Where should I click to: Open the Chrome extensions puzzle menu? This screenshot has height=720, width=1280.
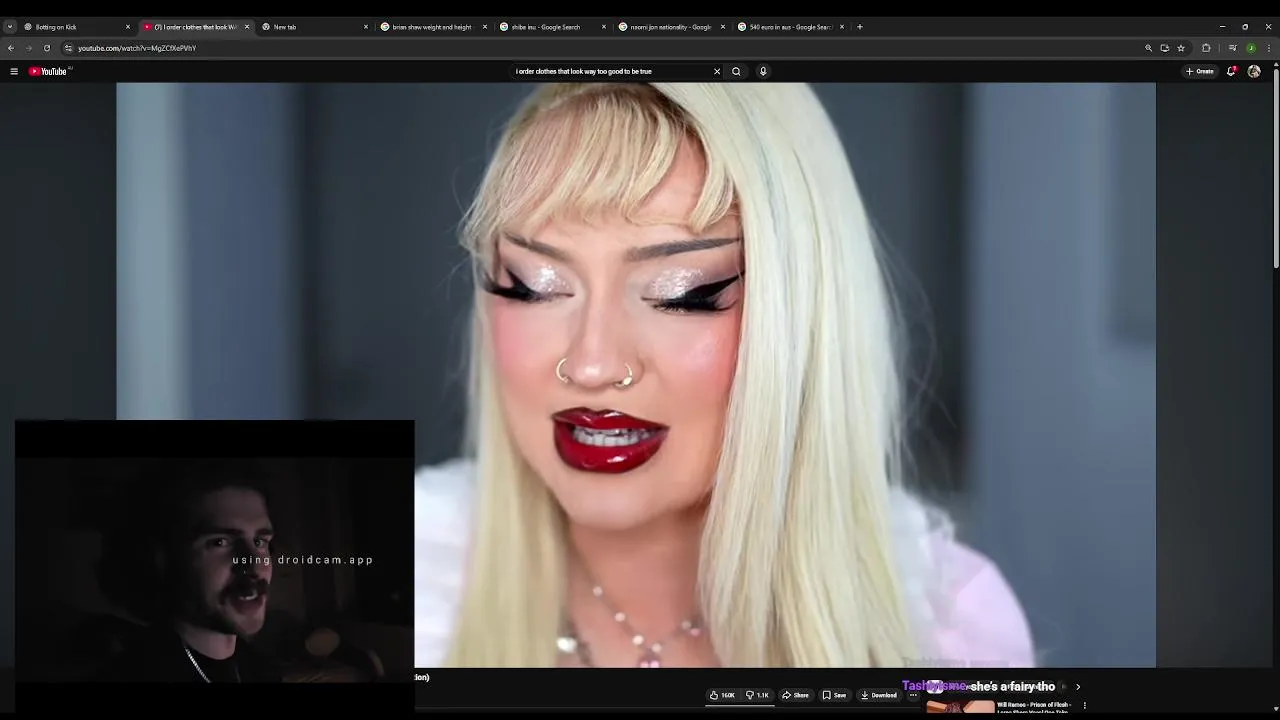click(1206, 48)
